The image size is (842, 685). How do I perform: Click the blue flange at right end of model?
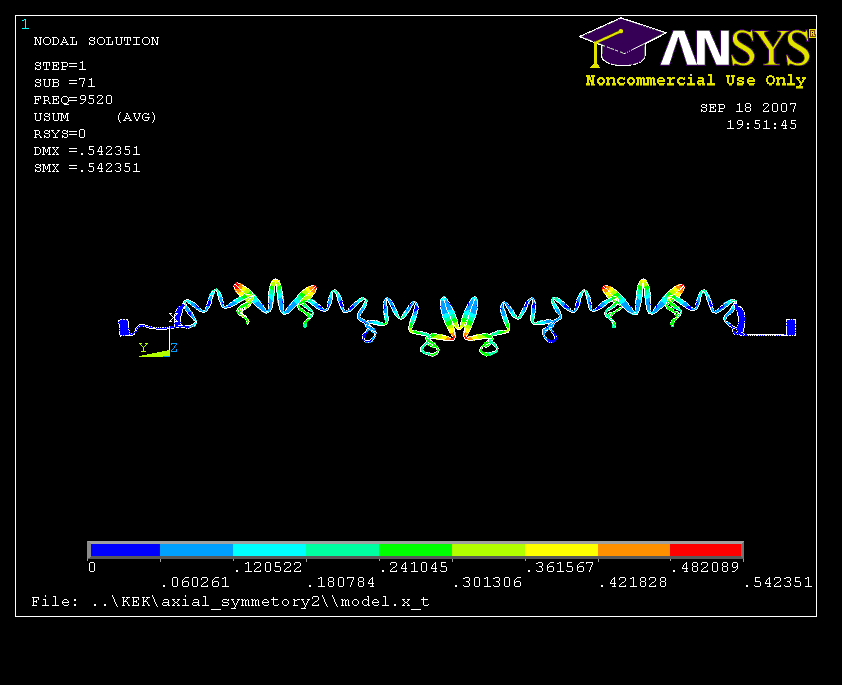(x=791, y=327)
